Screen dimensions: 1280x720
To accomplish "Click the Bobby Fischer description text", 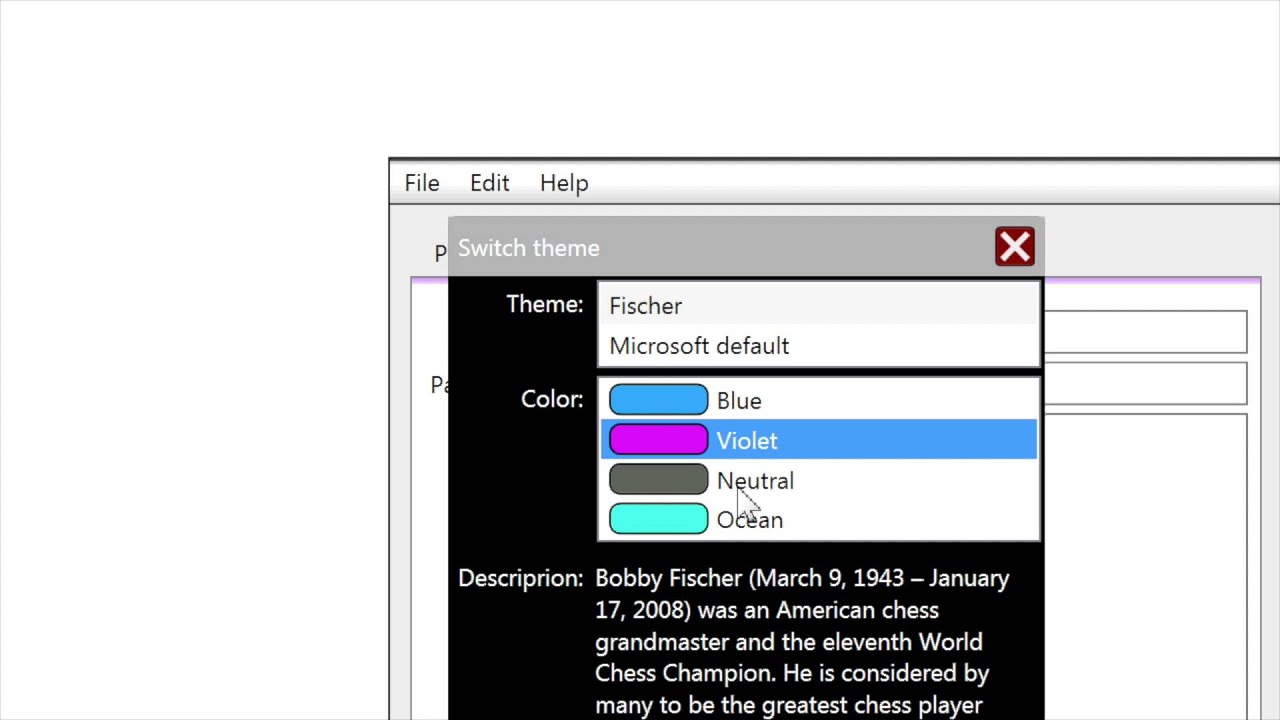I will (802, 641).
